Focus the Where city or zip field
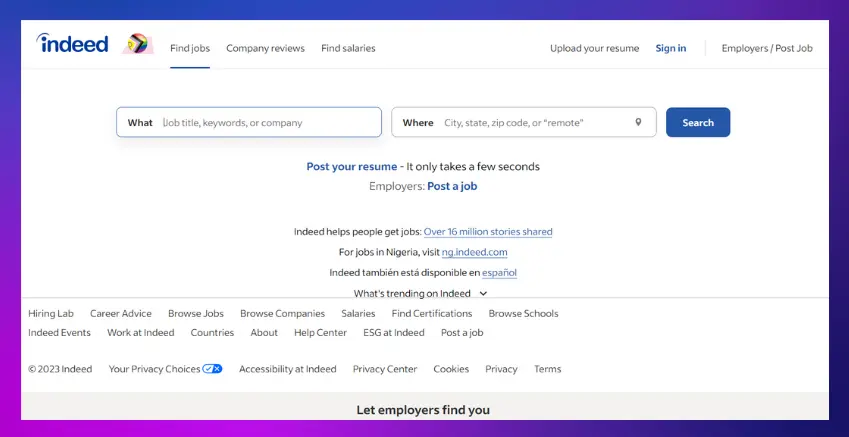This screenshot has width=849, height=437. tap(535, 122)
